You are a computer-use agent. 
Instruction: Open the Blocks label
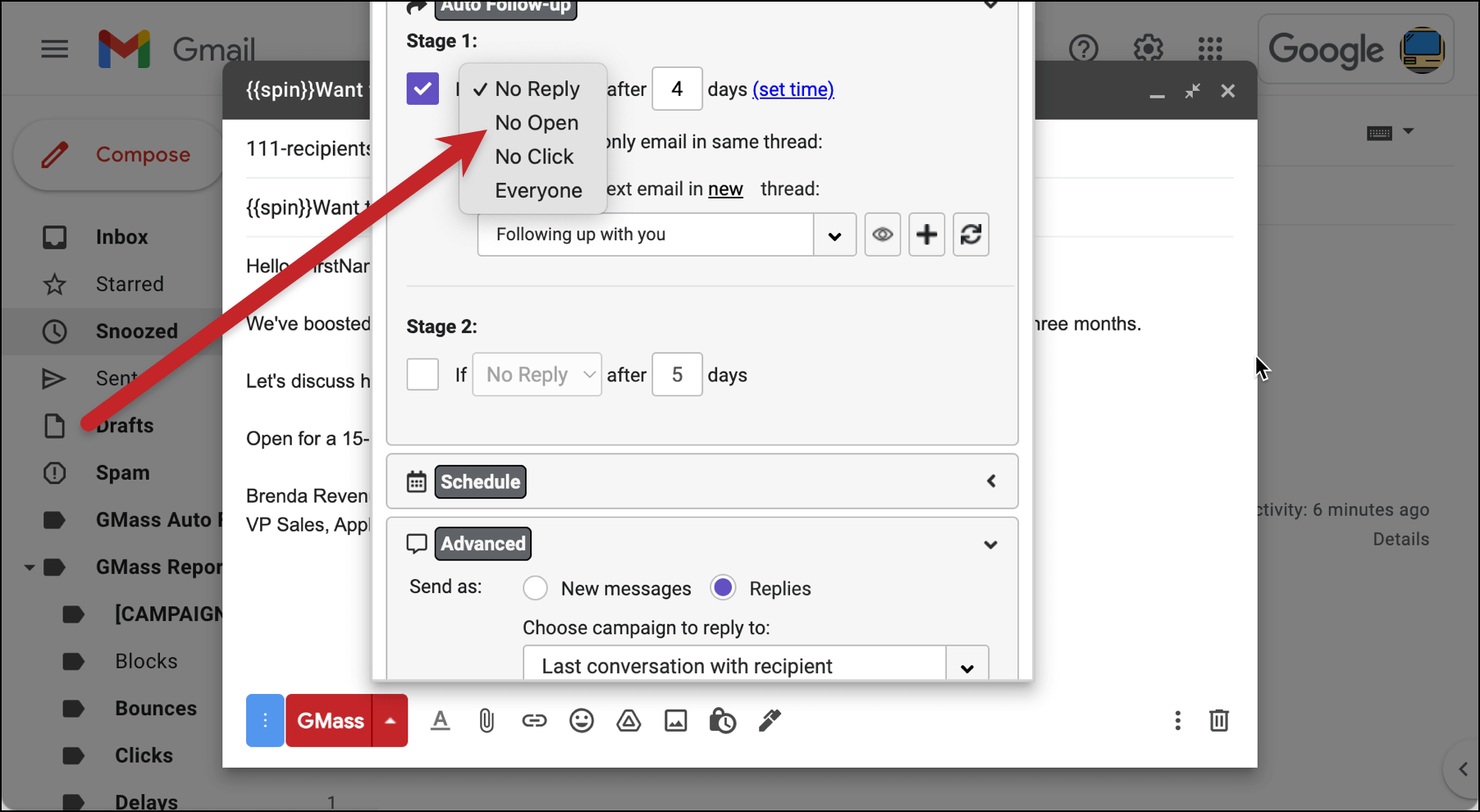[146, 661]
